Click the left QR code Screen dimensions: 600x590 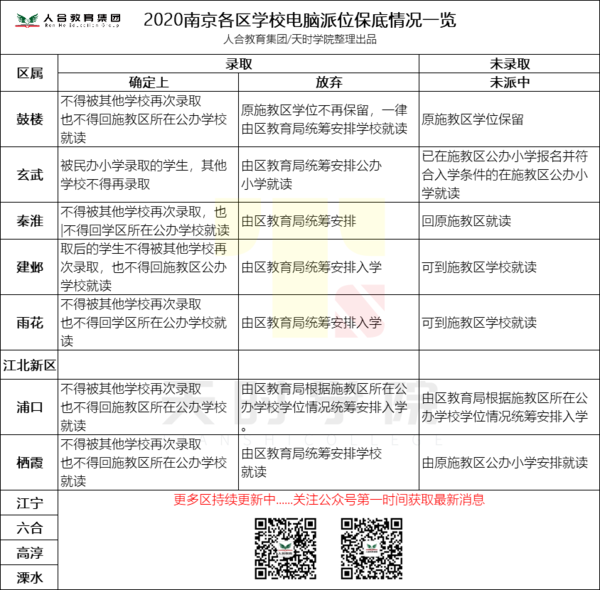tap(285, 548)
